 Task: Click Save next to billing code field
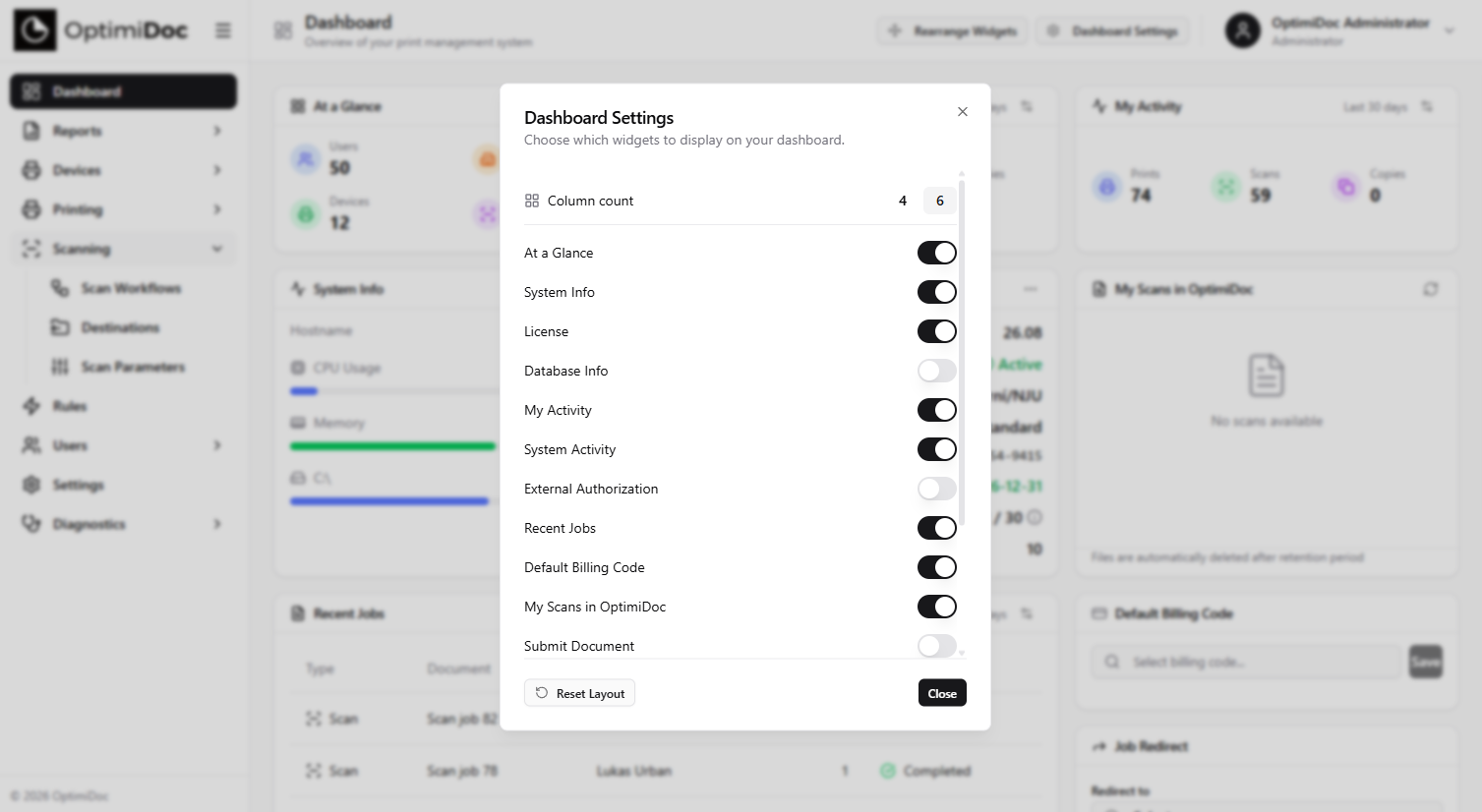tap(1426, 662)
